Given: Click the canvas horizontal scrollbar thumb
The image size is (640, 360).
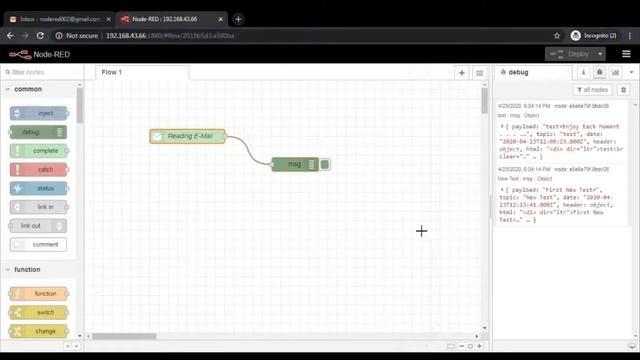Looking at the screenshot, I should pyautogui.click(x=124, y=336).
